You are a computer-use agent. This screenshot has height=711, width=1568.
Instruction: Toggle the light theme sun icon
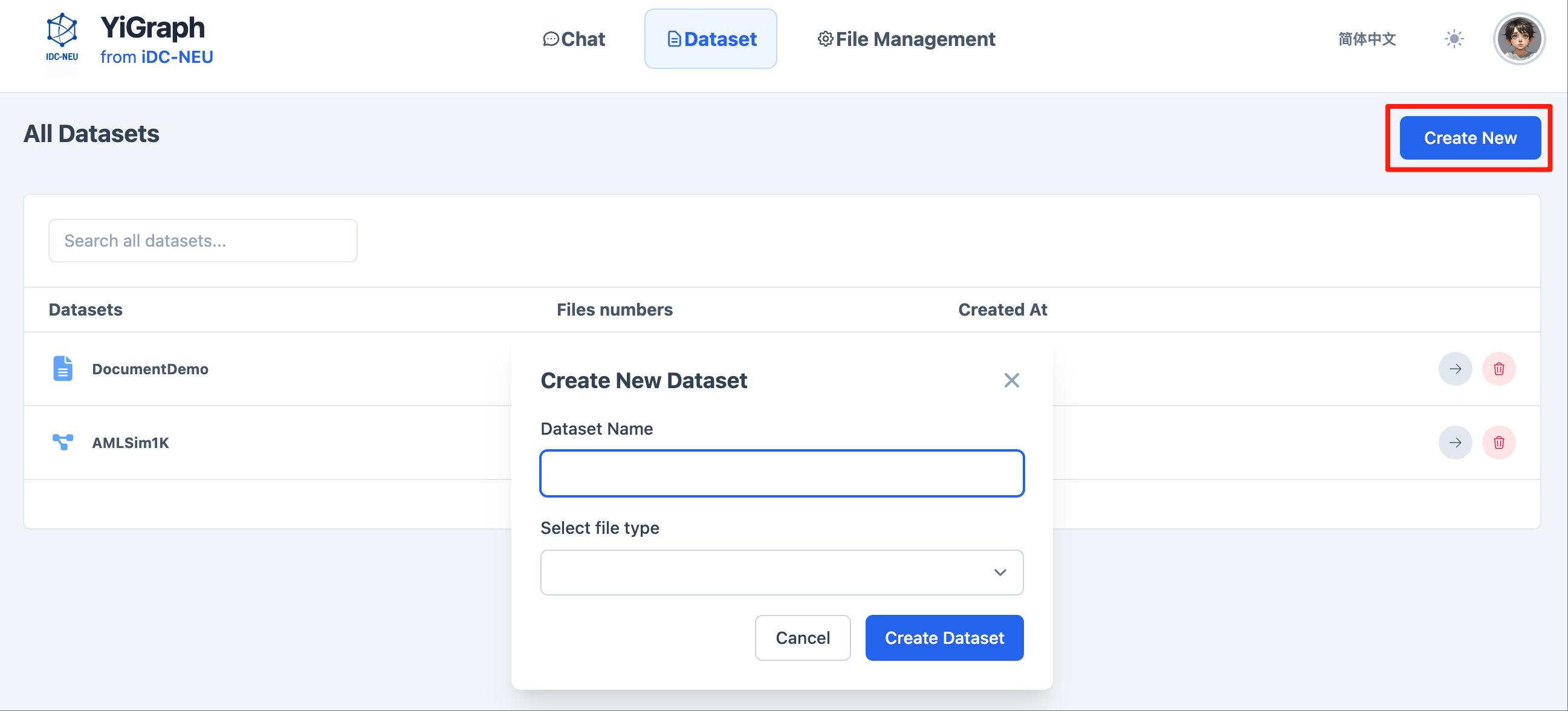pyautogui.click(x=1454, y=38)
